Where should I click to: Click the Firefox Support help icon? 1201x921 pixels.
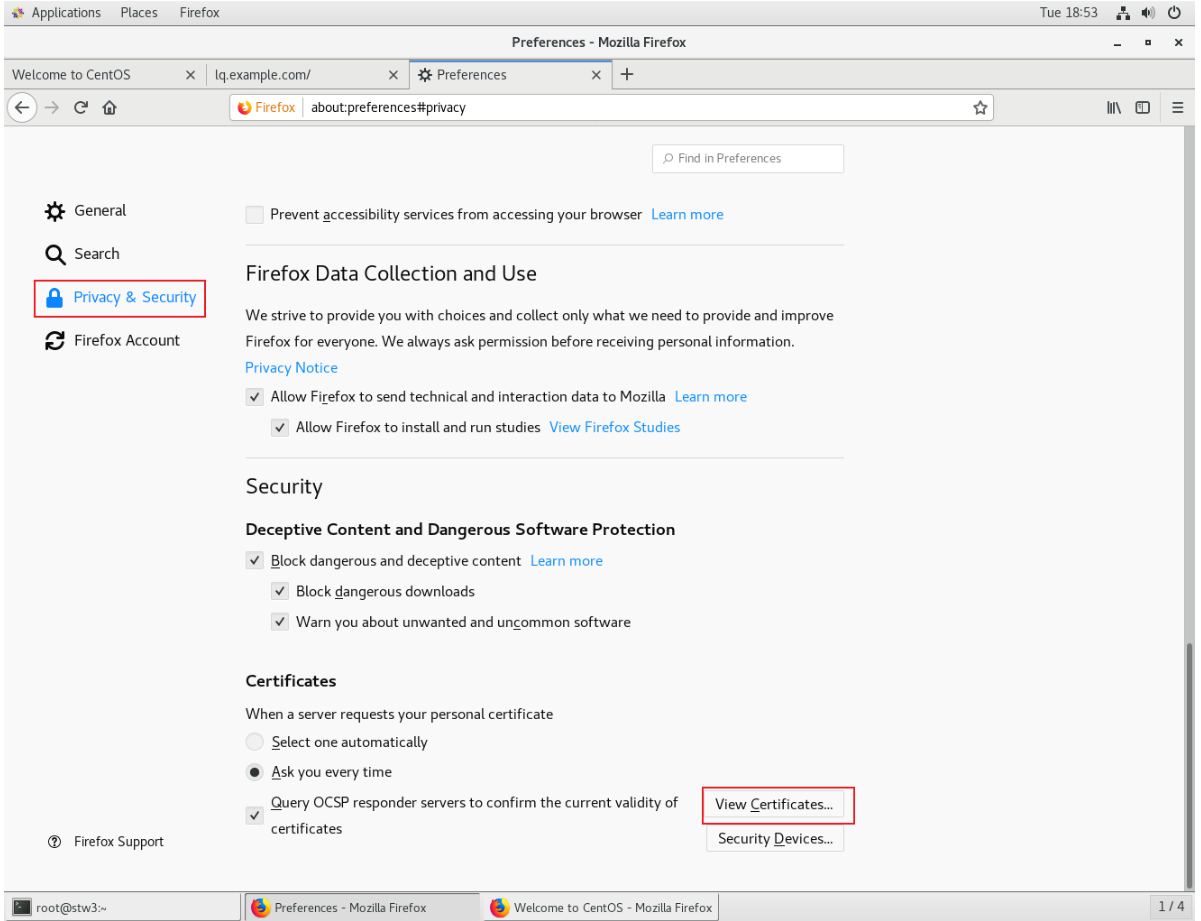[x=54, y=842]
